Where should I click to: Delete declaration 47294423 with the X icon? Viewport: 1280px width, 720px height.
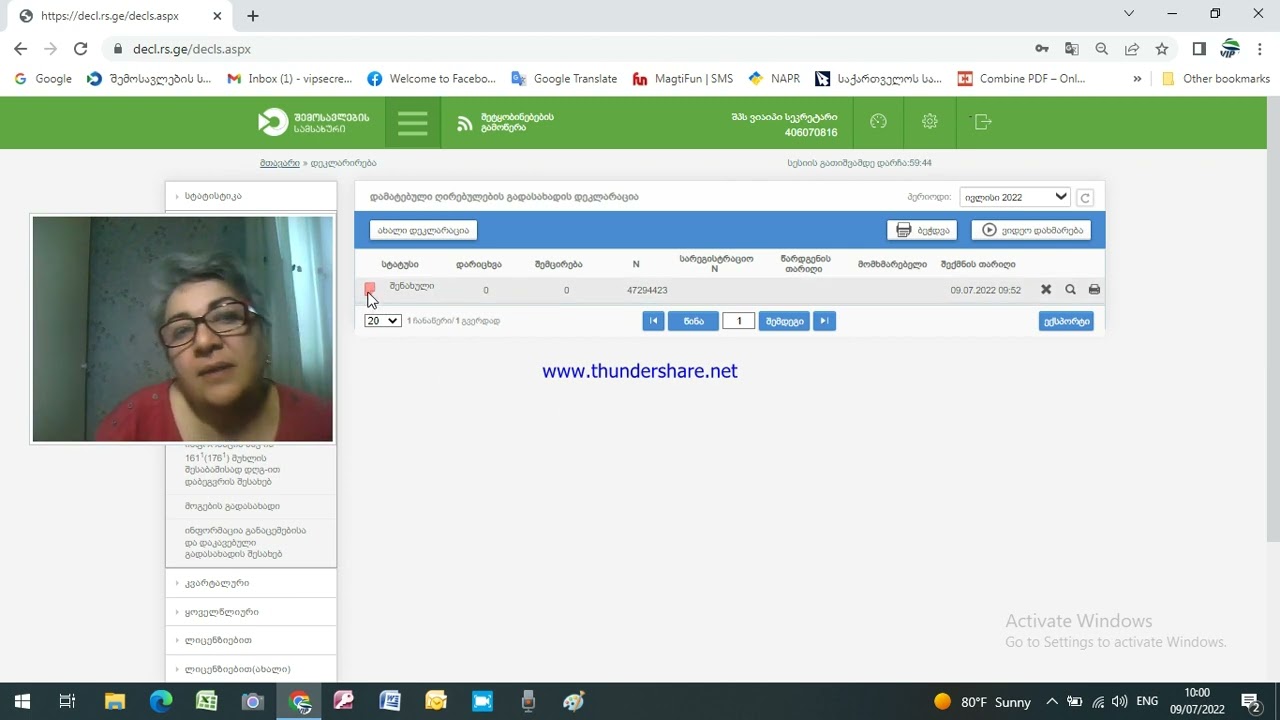click(1046, 290)
